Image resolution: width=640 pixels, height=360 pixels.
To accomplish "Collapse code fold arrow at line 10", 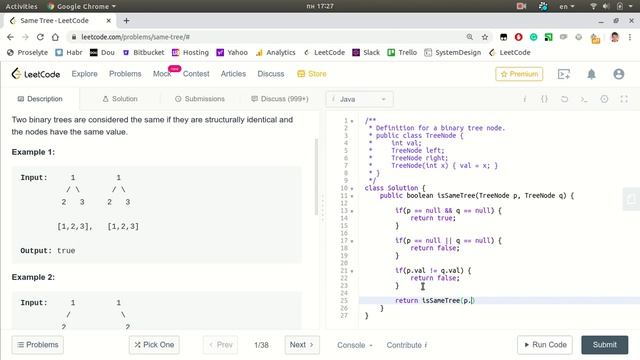I will 352,189.
